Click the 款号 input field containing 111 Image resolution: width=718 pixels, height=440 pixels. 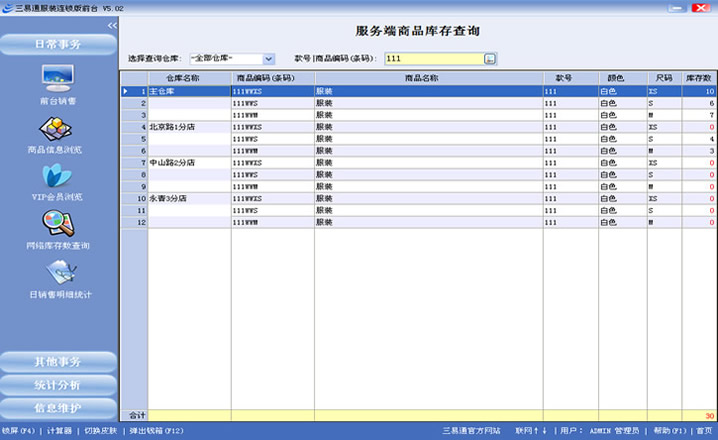point(434,59)
